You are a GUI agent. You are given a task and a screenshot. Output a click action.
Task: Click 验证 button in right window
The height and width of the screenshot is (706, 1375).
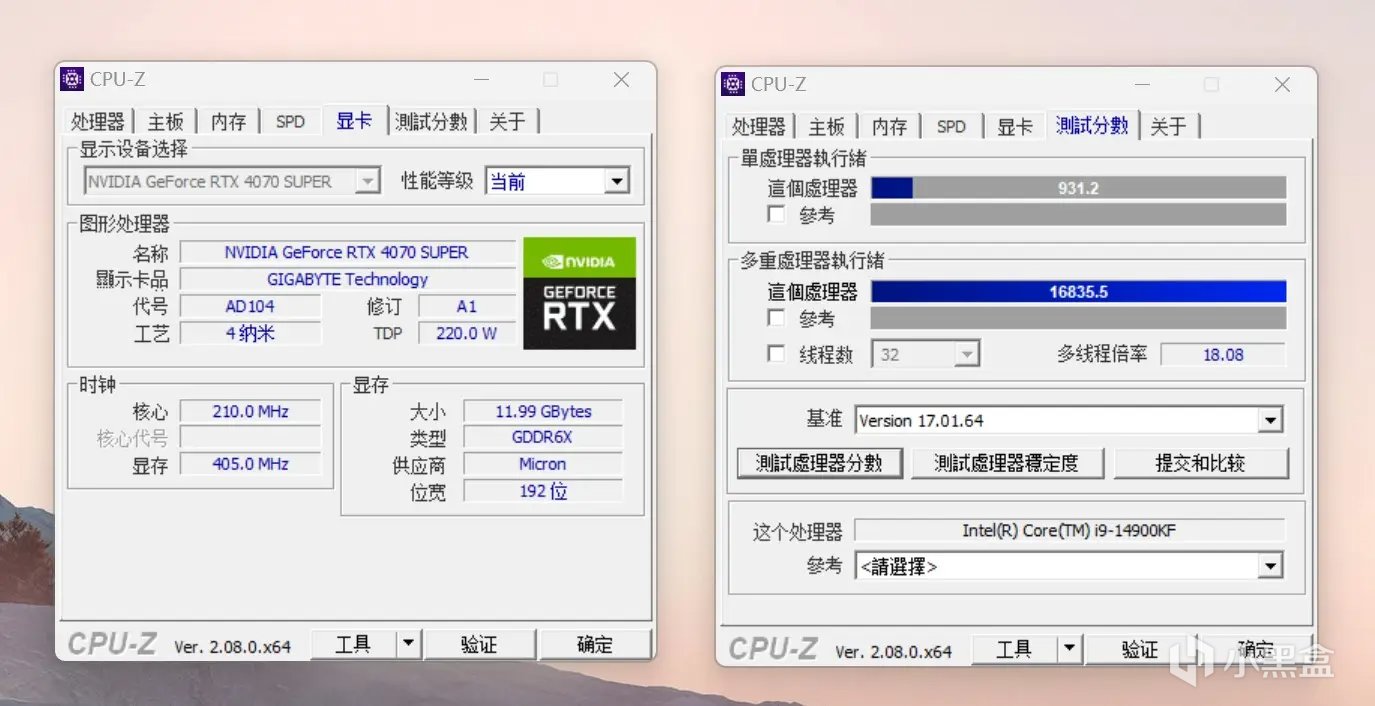tap(1140, 650)
